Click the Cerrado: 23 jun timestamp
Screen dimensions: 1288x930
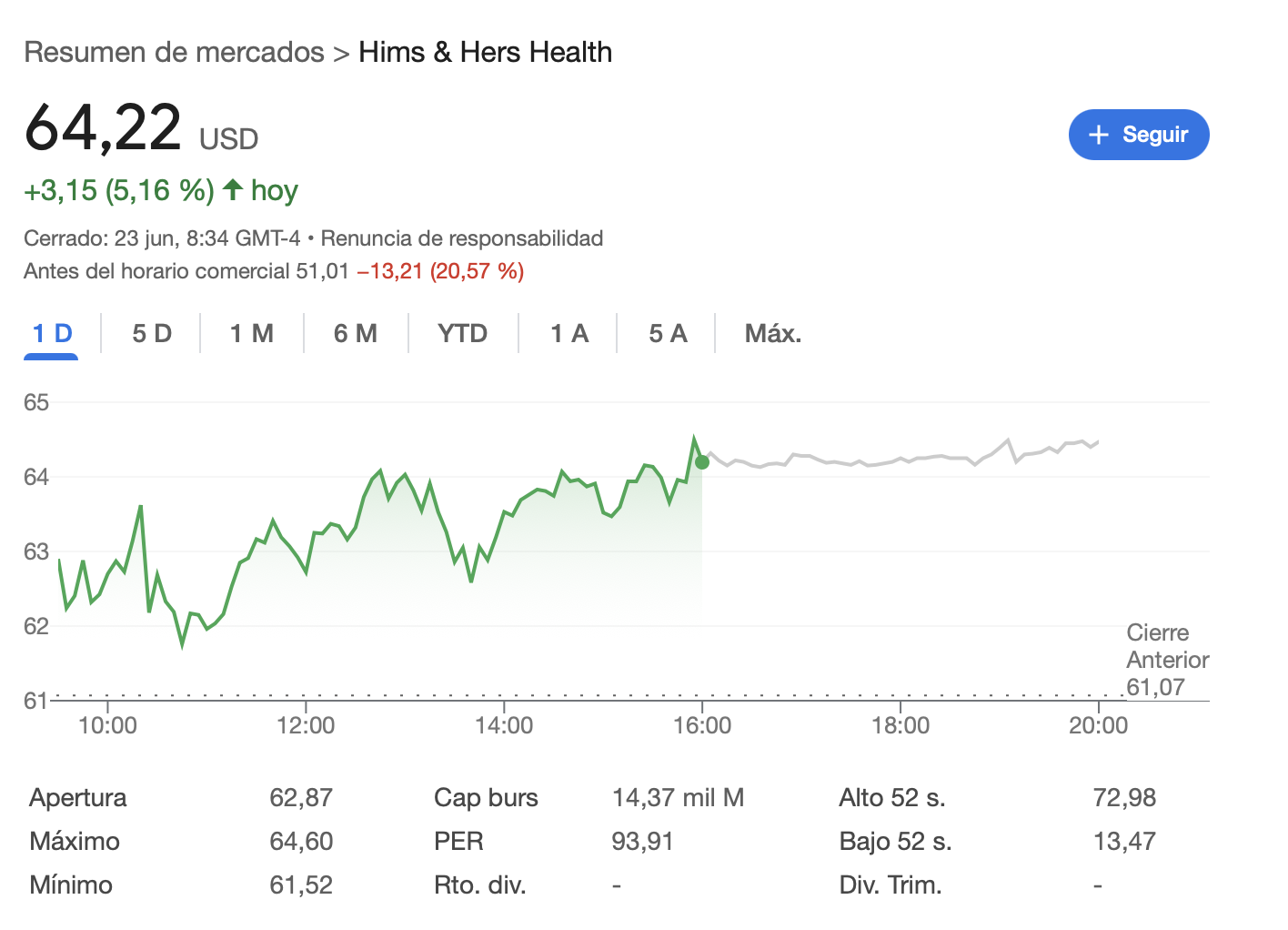click(162, 238)
